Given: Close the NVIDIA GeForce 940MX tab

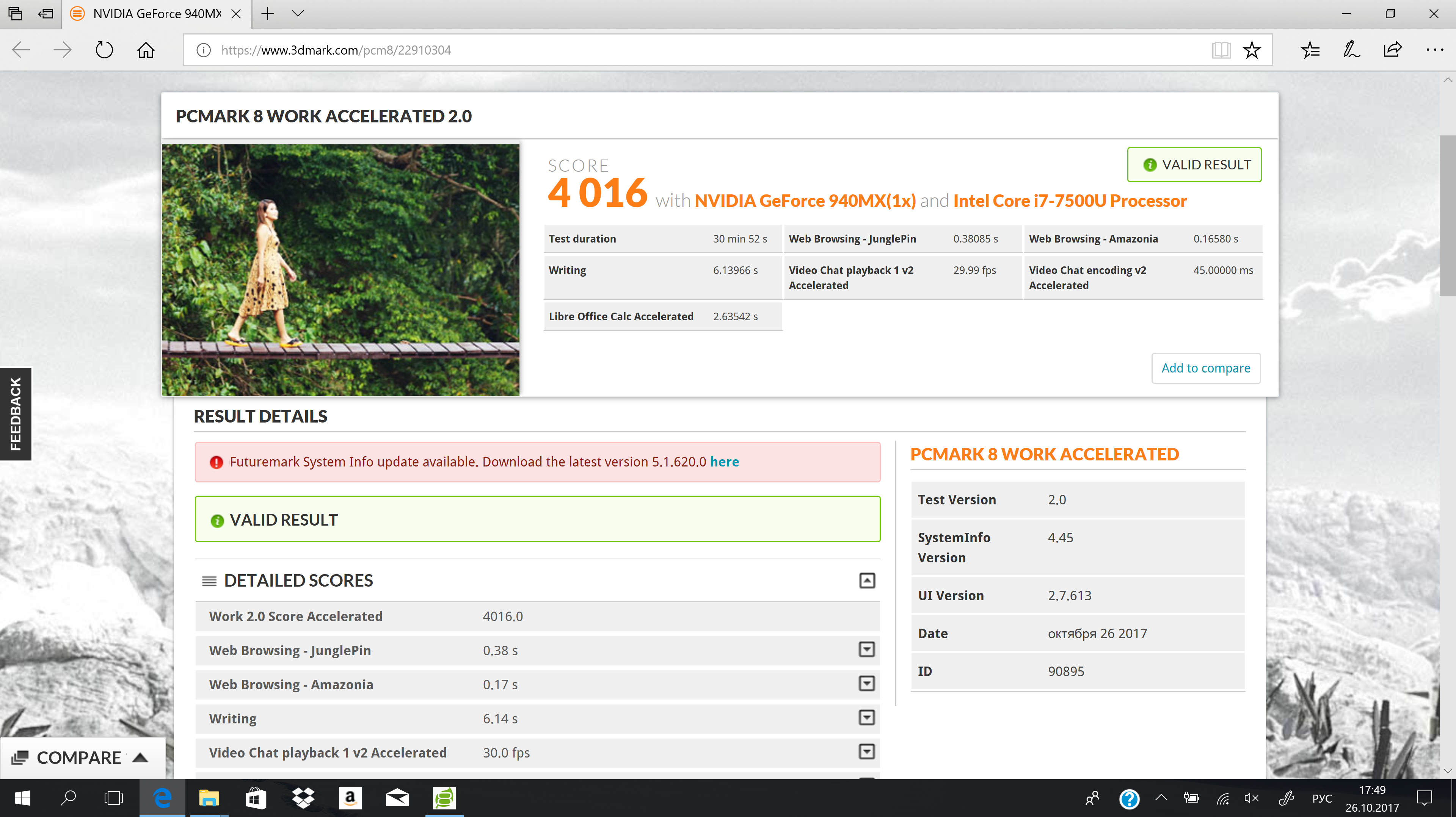Looking at the screenshot, I should pyautogui.click(x=236, y=14).
